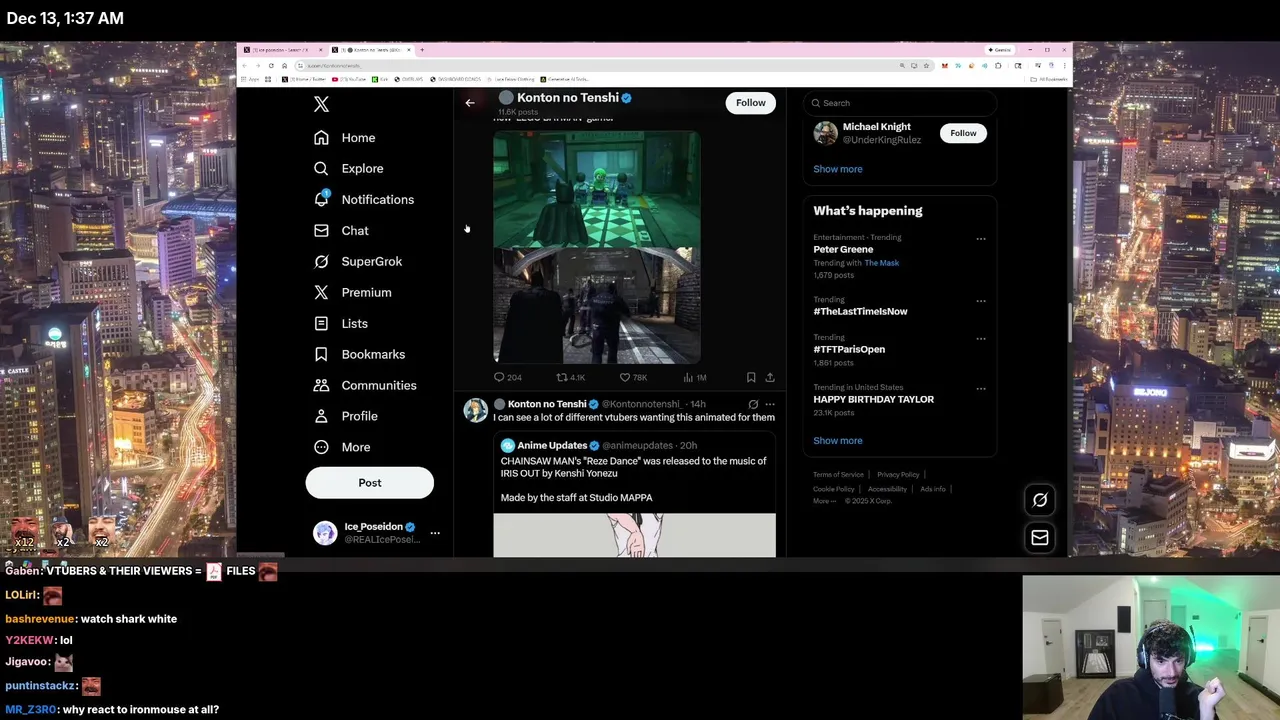This screenshot has height=720, width=1280.
Task: Bookmark this page with the star icon
Action: click(x=927, y=66)
